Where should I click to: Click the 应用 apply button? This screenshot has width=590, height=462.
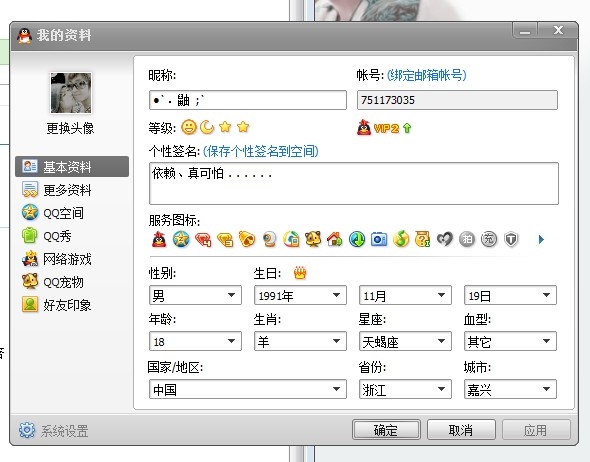coord(536,430)
